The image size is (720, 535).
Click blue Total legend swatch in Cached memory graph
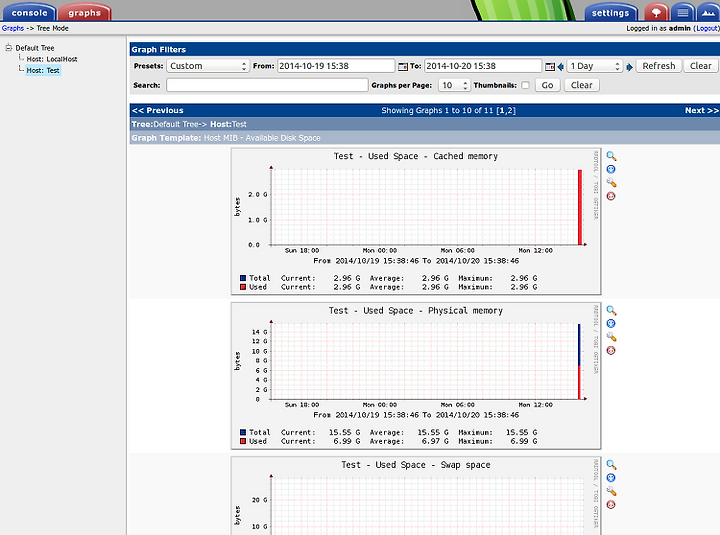pos(243,278)
